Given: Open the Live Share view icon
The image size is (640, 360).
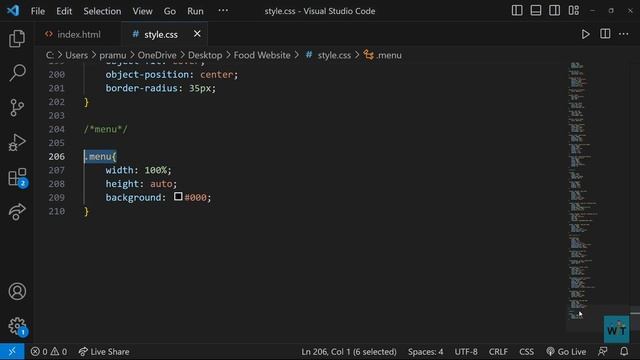Looking at the screenshot, I should click(x=17, y=212).
